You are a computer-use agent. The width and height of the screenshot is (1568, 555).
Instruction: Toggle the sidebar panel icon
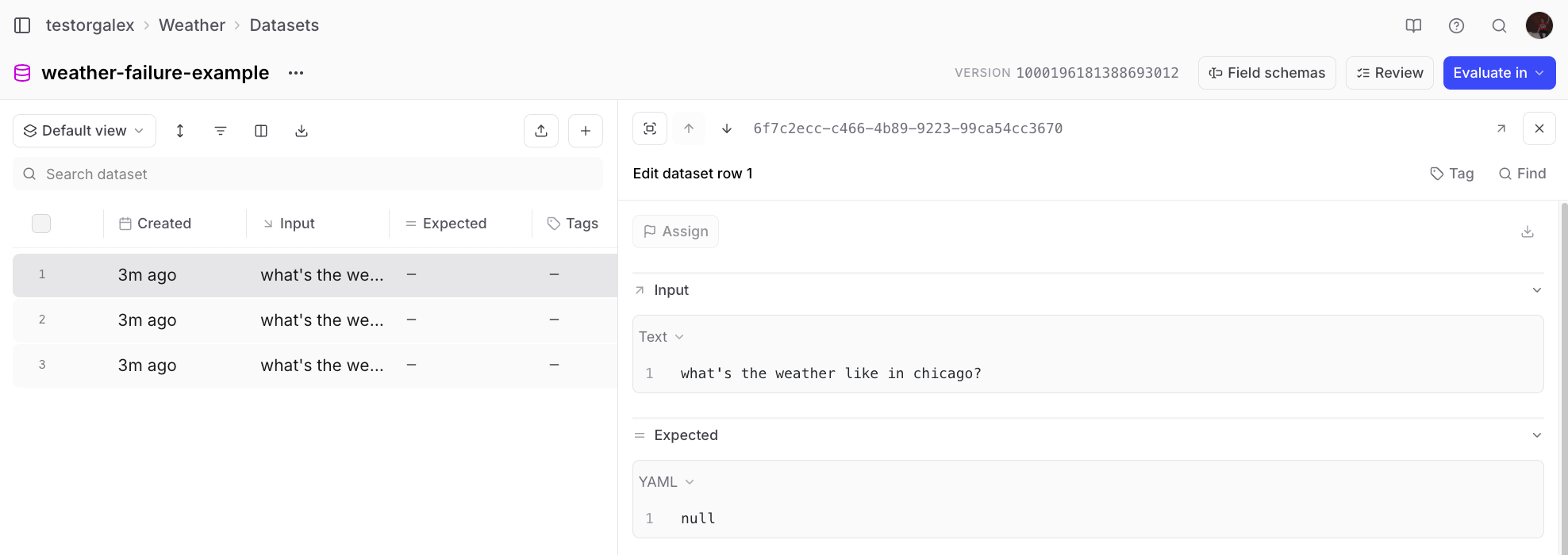[x=22, y=25]
